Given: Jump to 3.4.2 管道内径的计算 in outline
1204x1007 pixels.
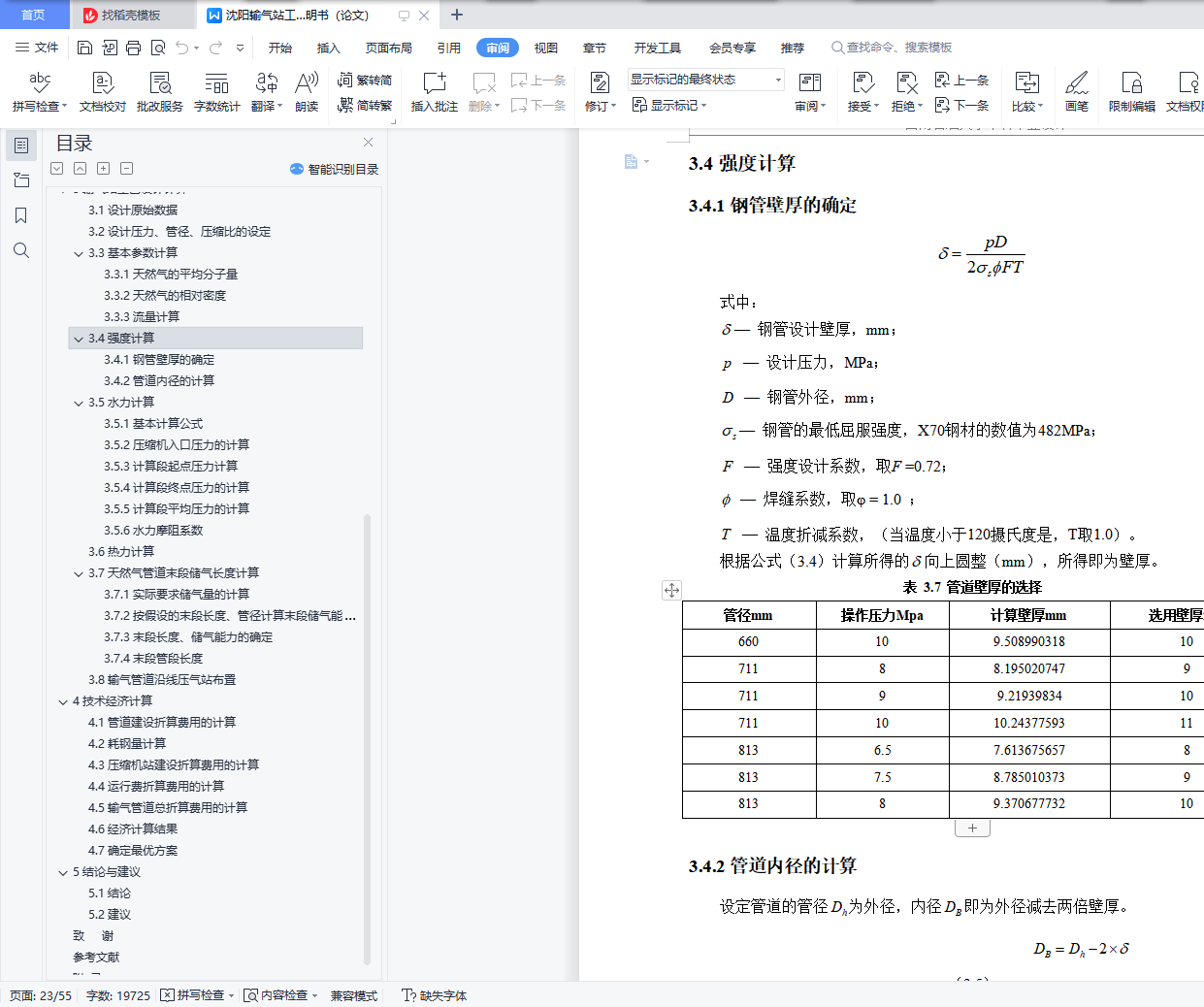Looking at the screenshot, I should (159, 381).
